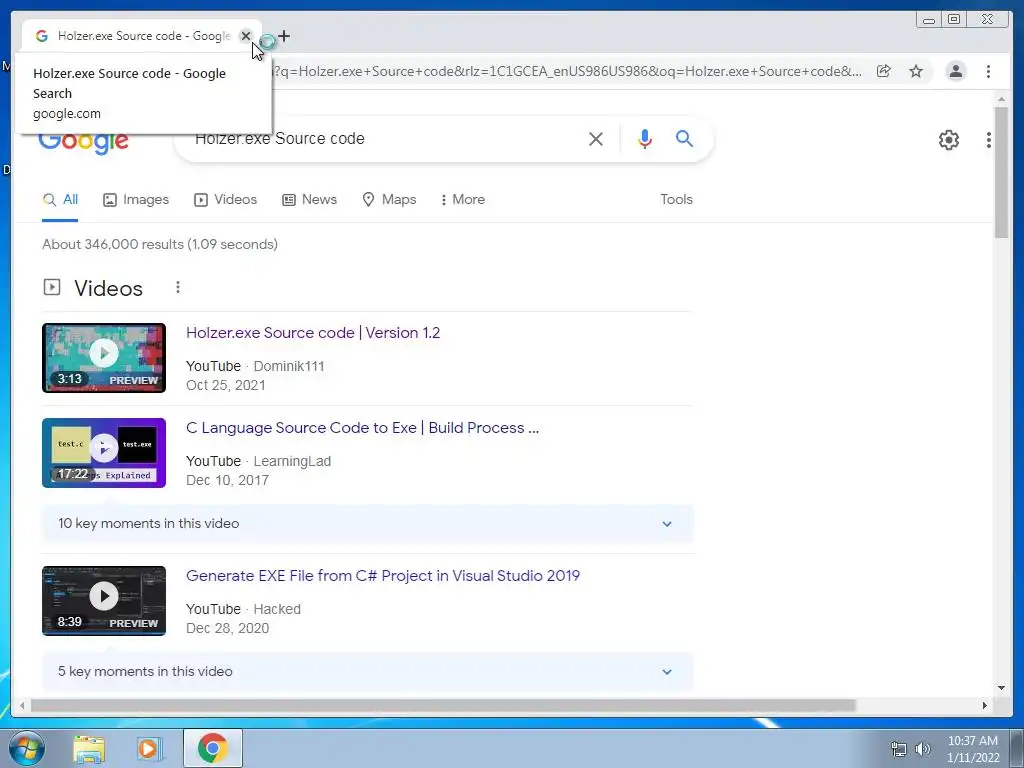Click the horizontal scroll right arrow
Image resolution: width=1024 pixels, height=768 pixels.
click(x=985, y=705)
